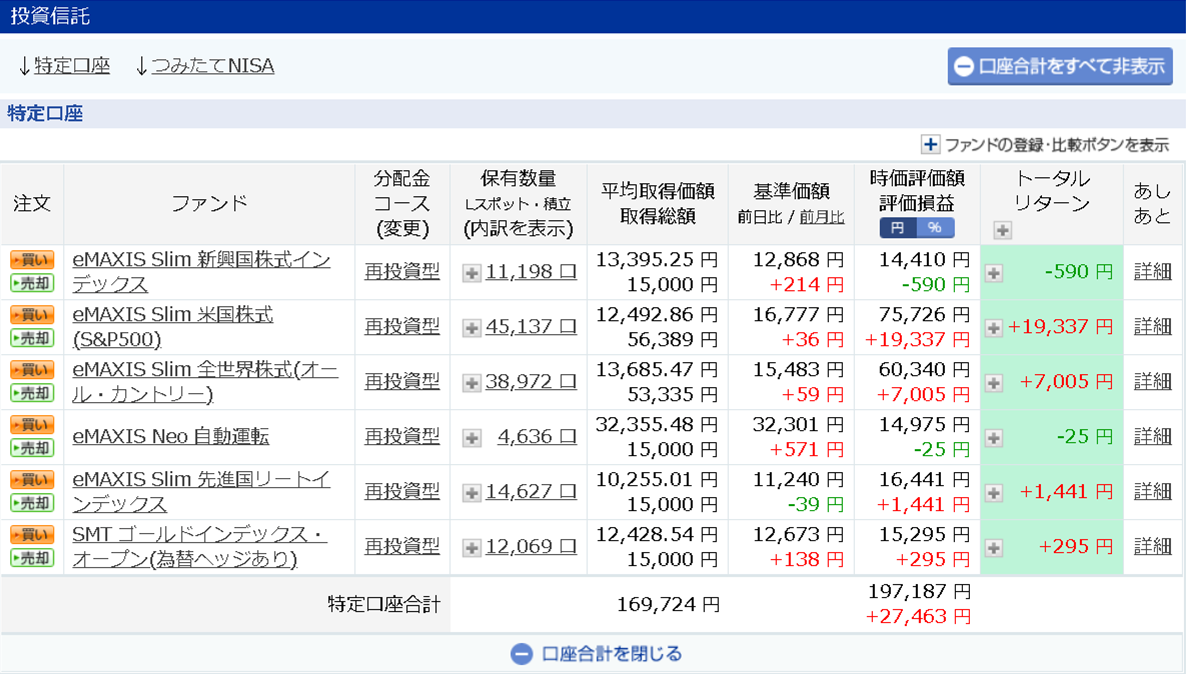Expand total return details for +19,337円 row
The height and width of the screenshot is (674, 1186).
994,328
